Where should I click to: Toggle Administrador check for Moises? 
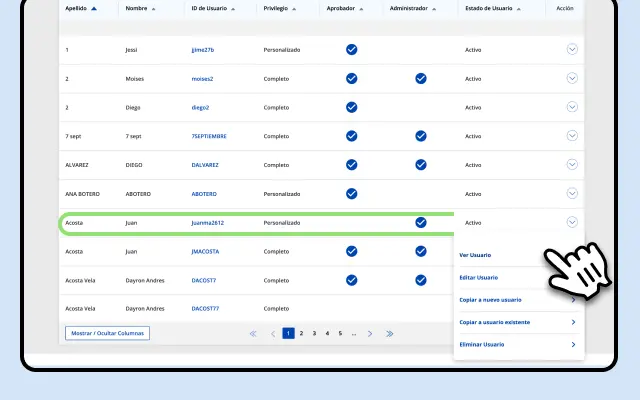[x=421, y=78]
